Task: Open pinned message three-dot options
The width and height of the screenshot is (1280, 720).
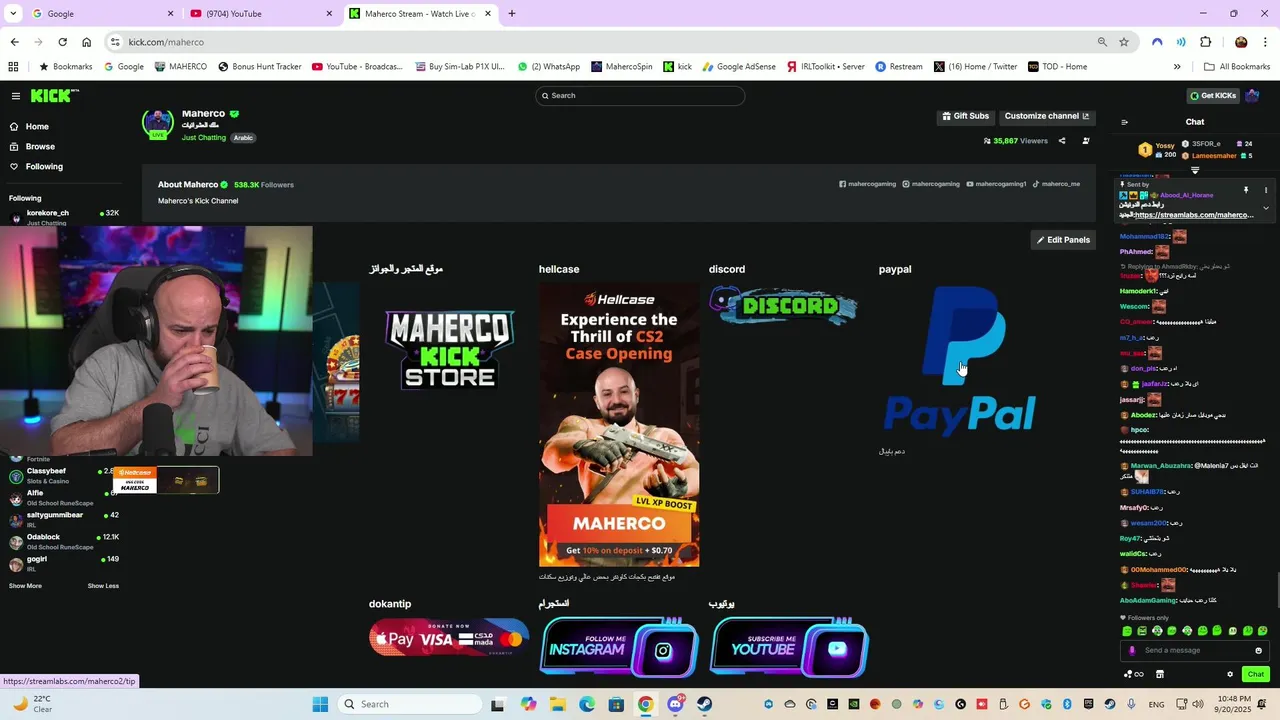Action: click(1266, 190)
